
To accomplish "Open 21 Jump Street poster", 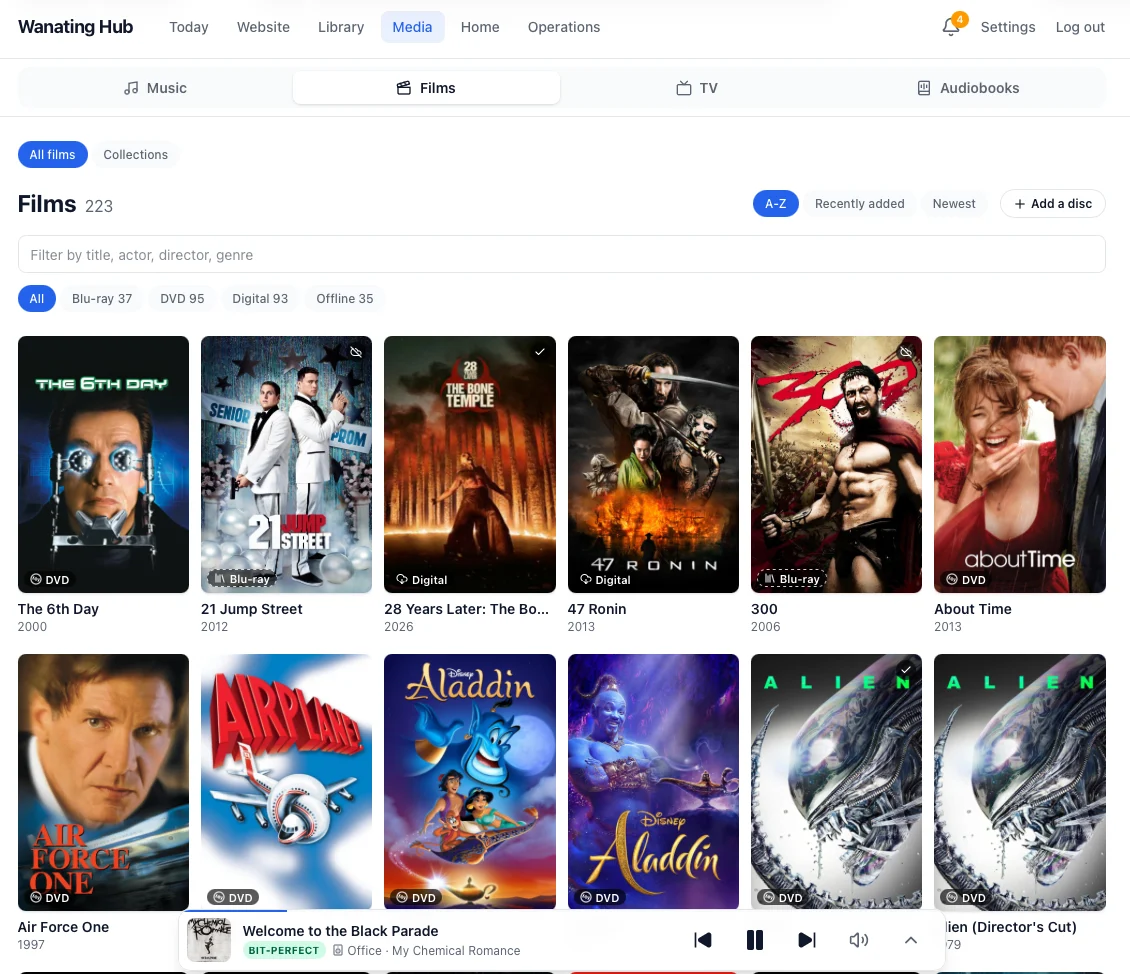I will pos(286,464).
